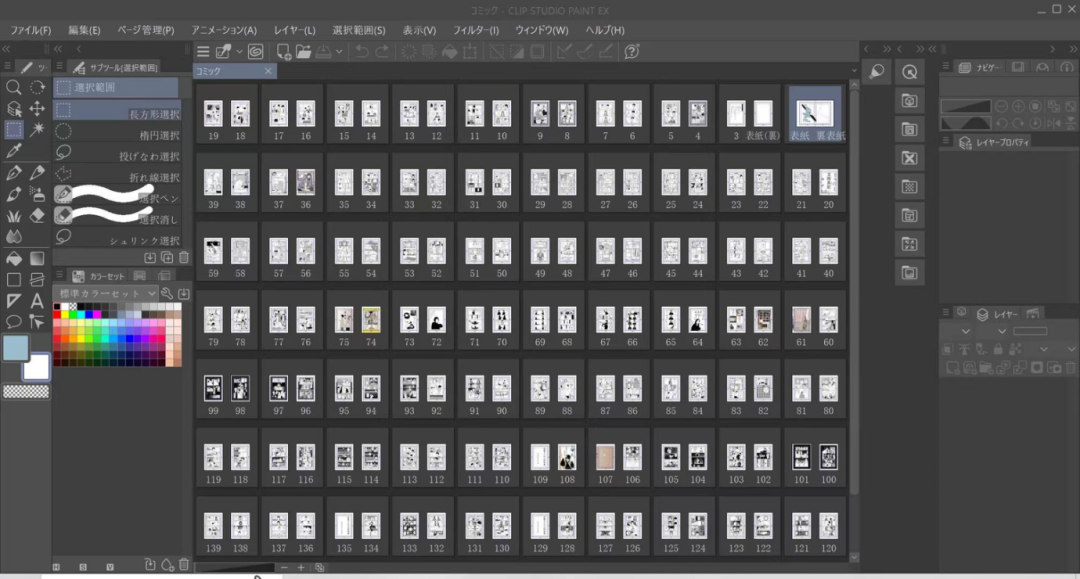Click the page manager zoom out minus button
Image resolution: width=1080 pixels, height=579 pixels.
(x=284, y=567)
